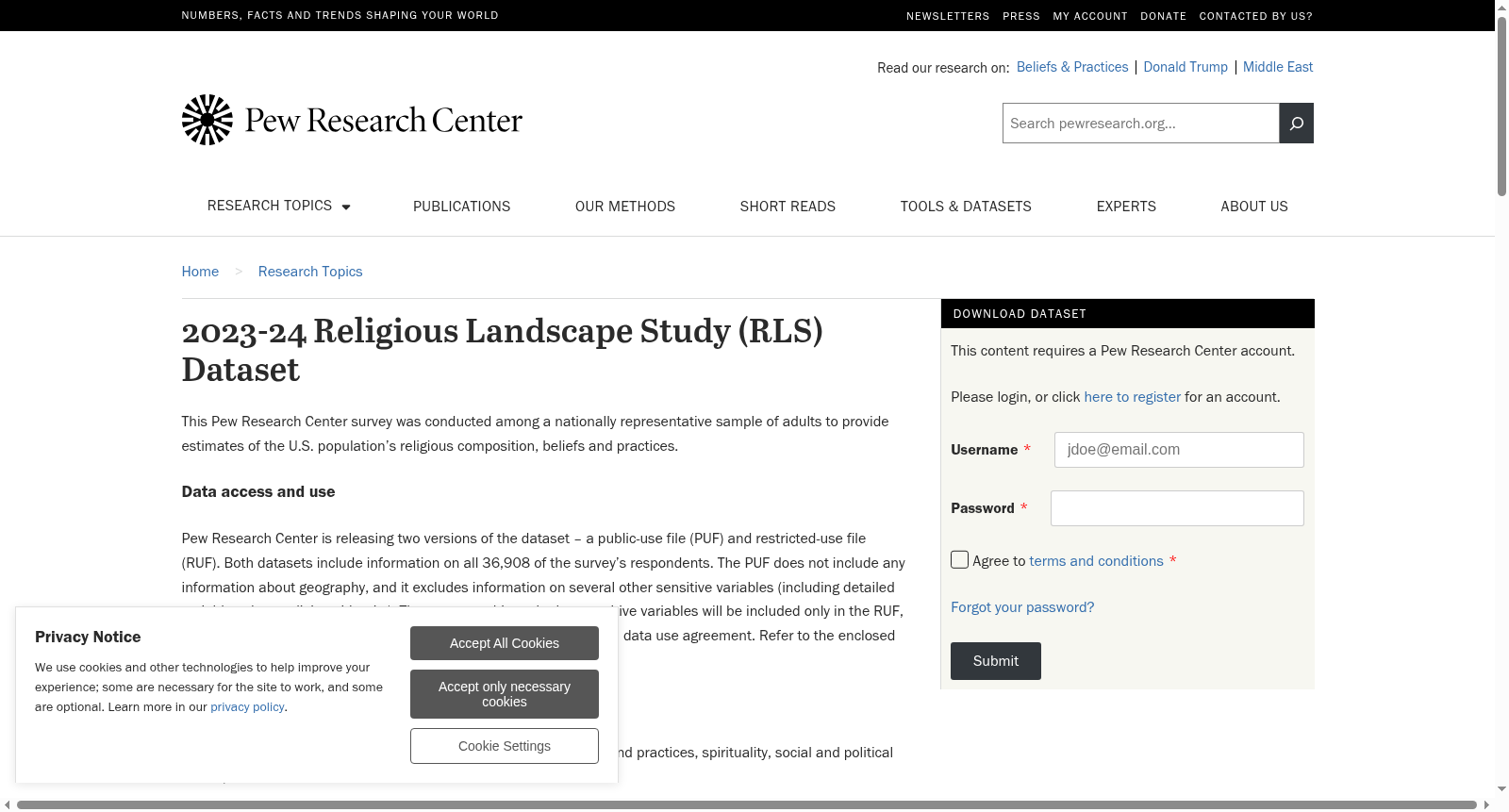Click the horizontal page scrollbar

point(746,804)
